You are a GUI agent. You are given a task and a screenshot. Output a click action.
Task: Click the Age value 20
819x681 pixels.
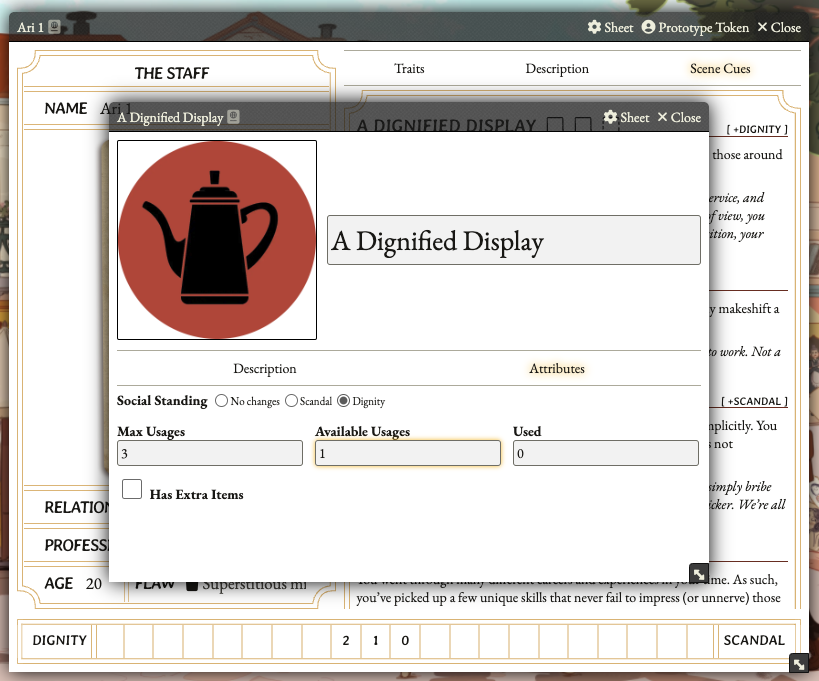94,583
